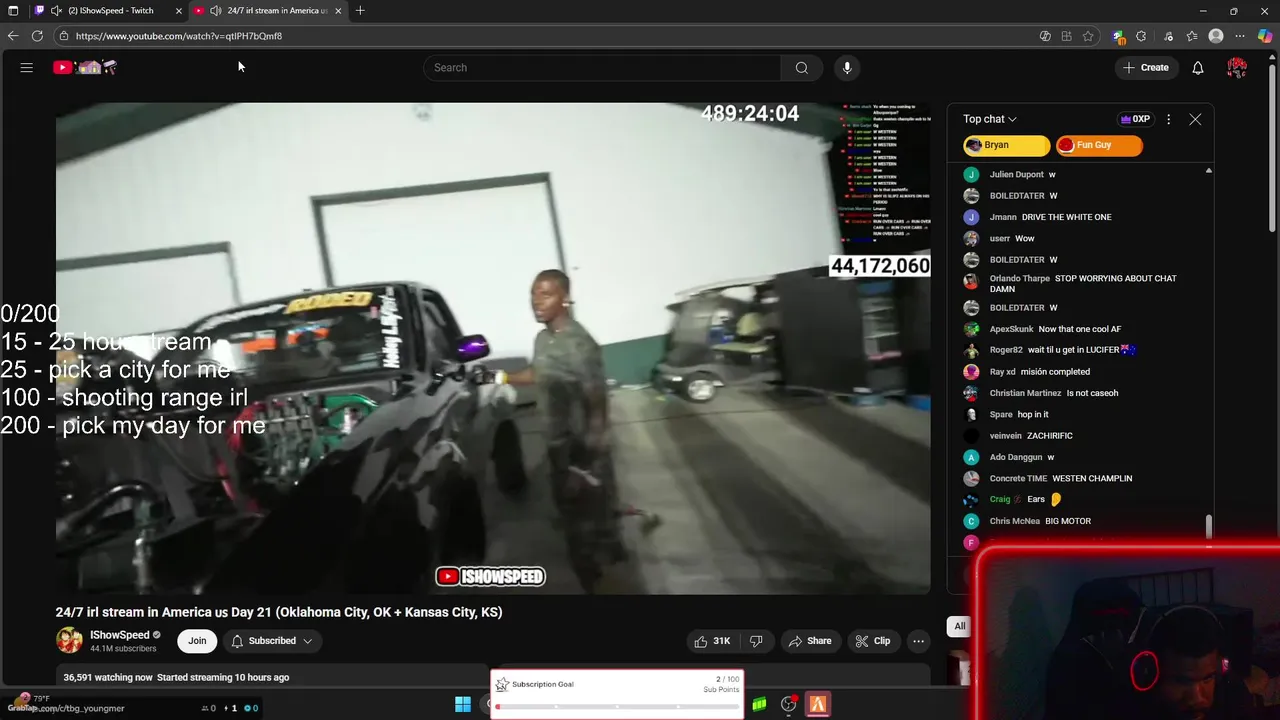1280x720 pixels.
Task: Dislike the video with thumbs down
Action: [x=756, y=641]
